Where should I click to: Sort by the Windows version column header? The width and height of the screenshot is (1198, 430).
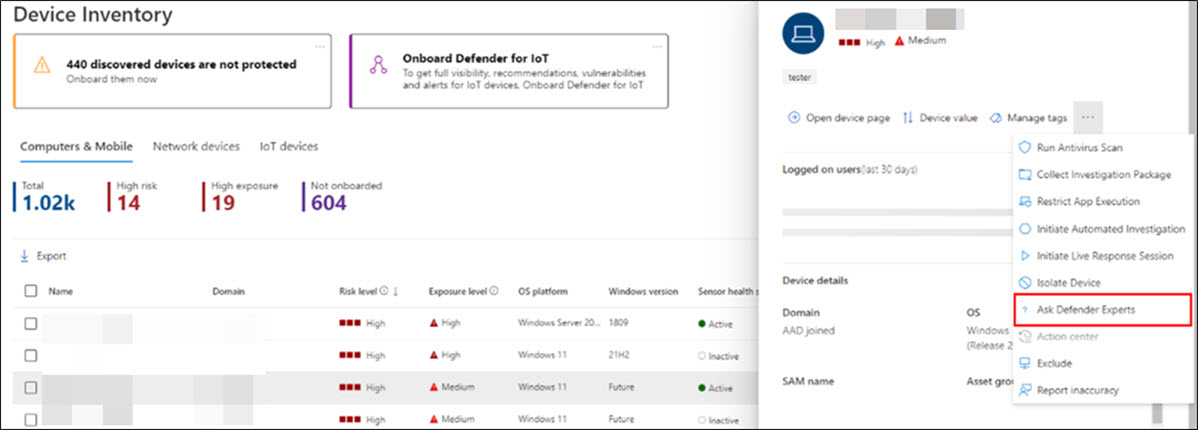point(643,291)
